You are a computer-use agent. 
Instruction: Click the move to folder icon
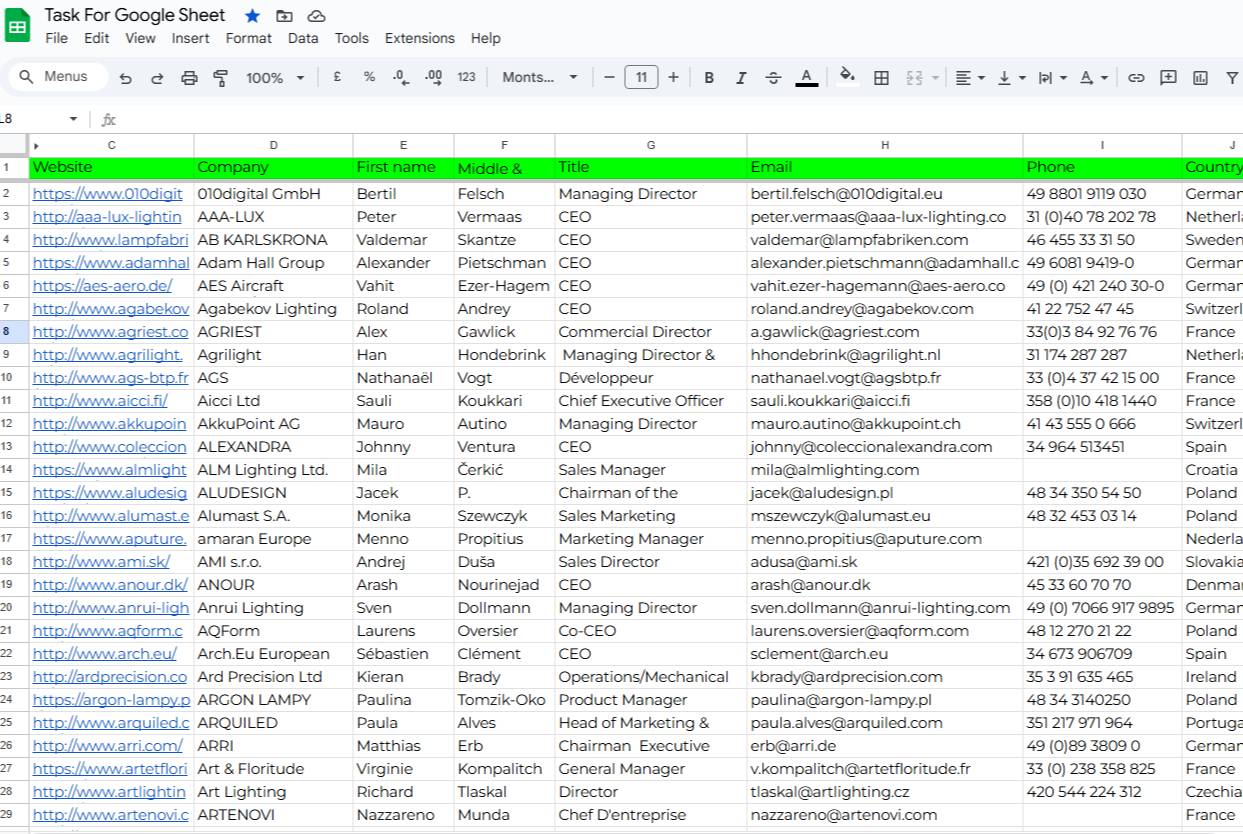[x=284, y=16]
